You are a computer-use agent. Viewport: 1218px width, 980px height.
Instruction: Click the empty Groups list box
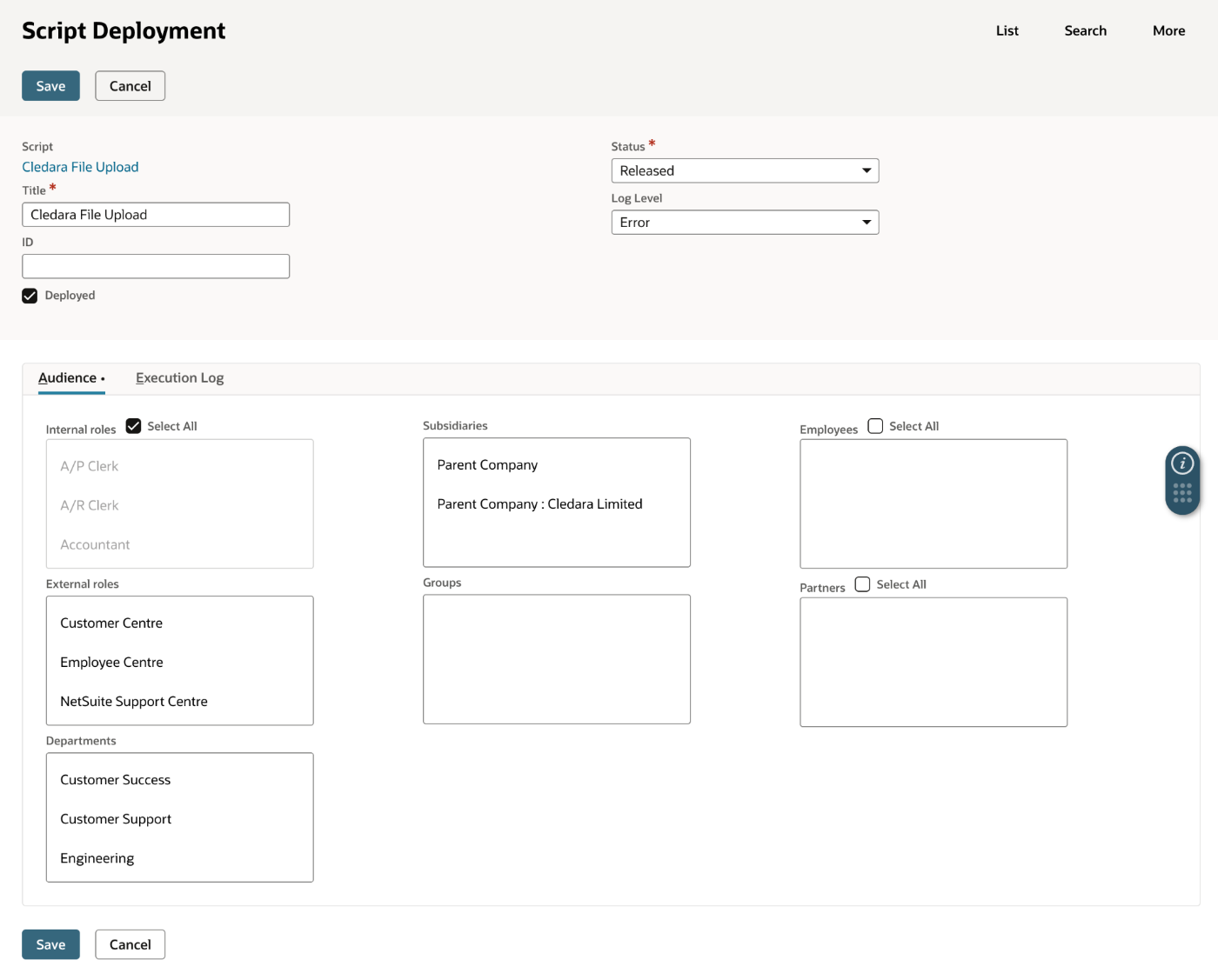click(557, 659)
